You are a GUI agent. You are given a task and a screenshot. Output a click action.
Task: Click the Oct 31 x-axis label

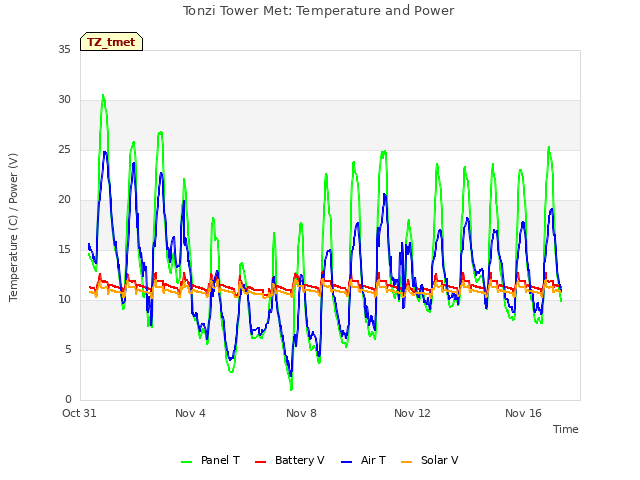(79, 413)
